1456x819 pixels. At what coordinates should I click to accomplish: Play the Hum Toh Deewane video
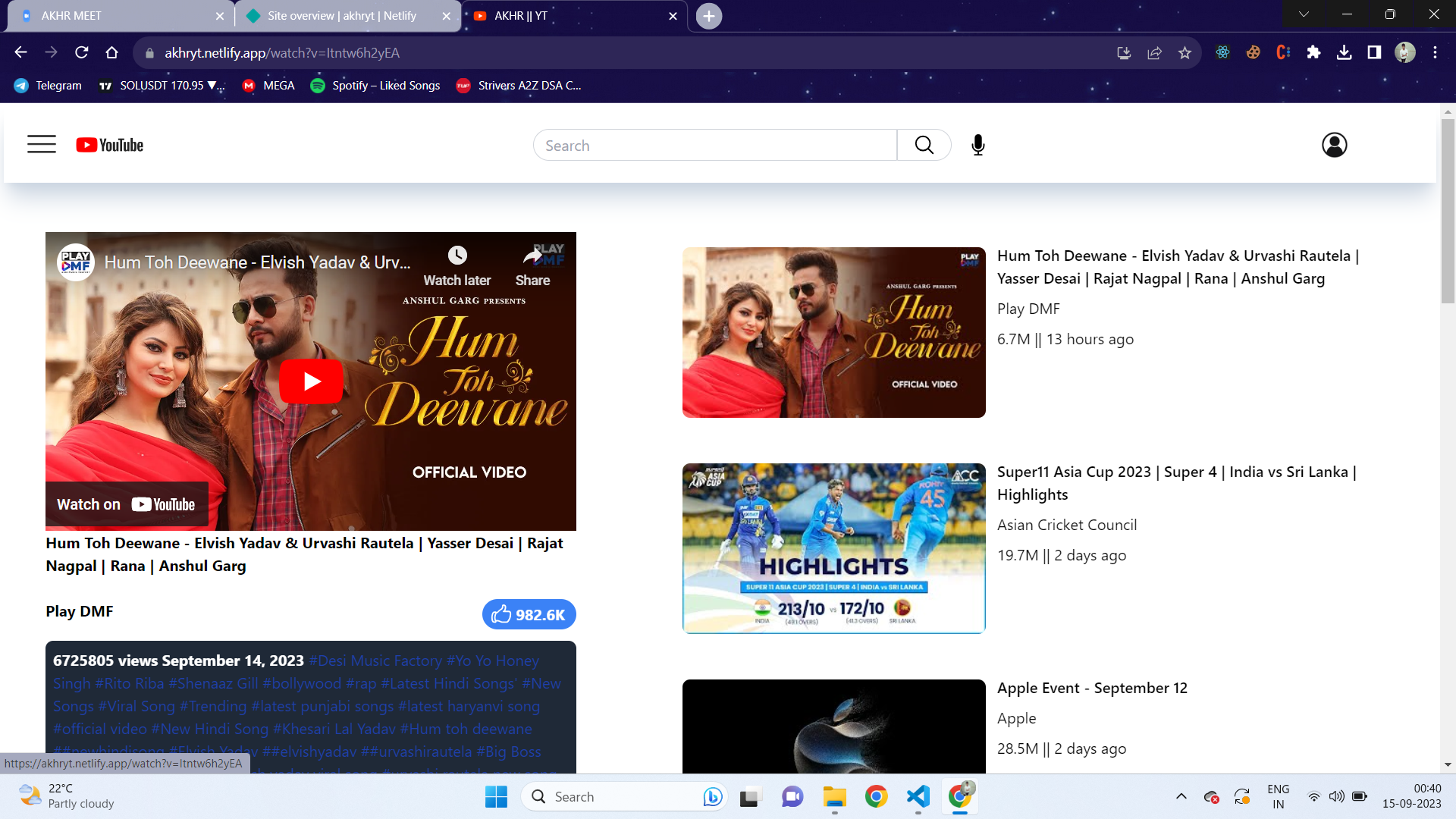[311, 381]
